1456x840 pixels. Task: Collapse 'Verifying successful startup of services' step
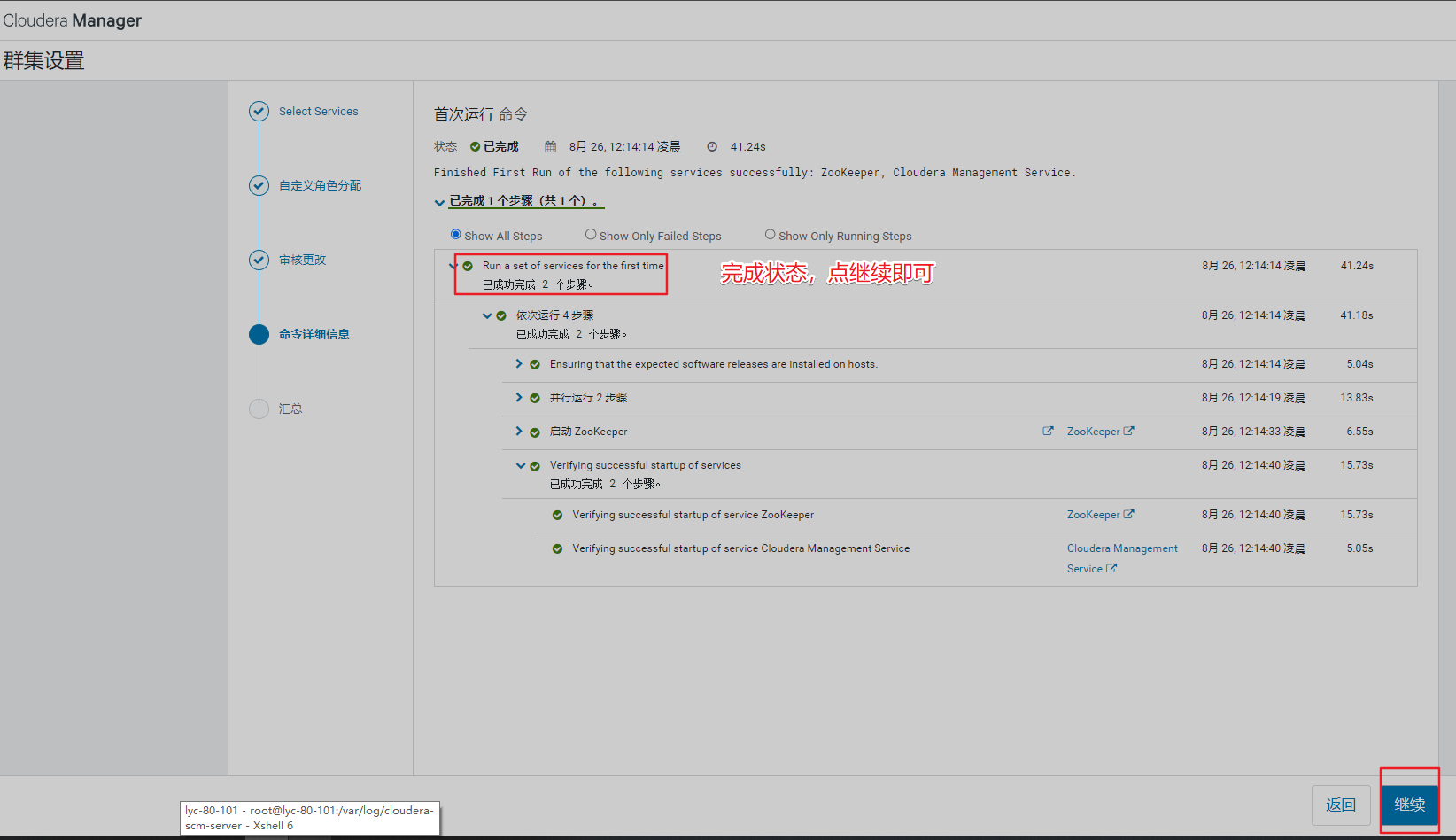pos(521,465)
